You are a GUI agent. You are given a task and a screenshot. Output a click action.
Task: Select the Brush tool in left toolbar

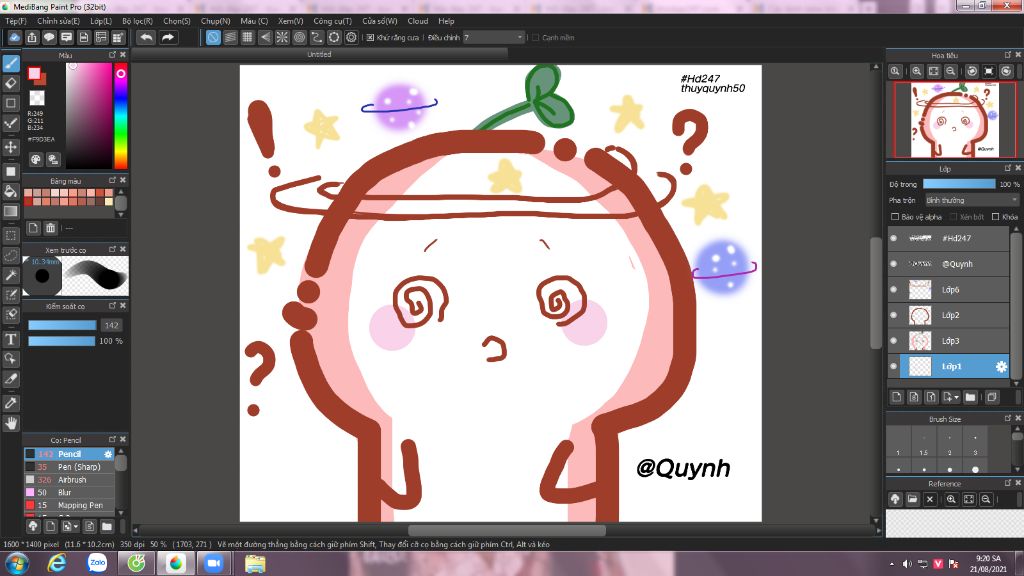[x=11, y=63]
